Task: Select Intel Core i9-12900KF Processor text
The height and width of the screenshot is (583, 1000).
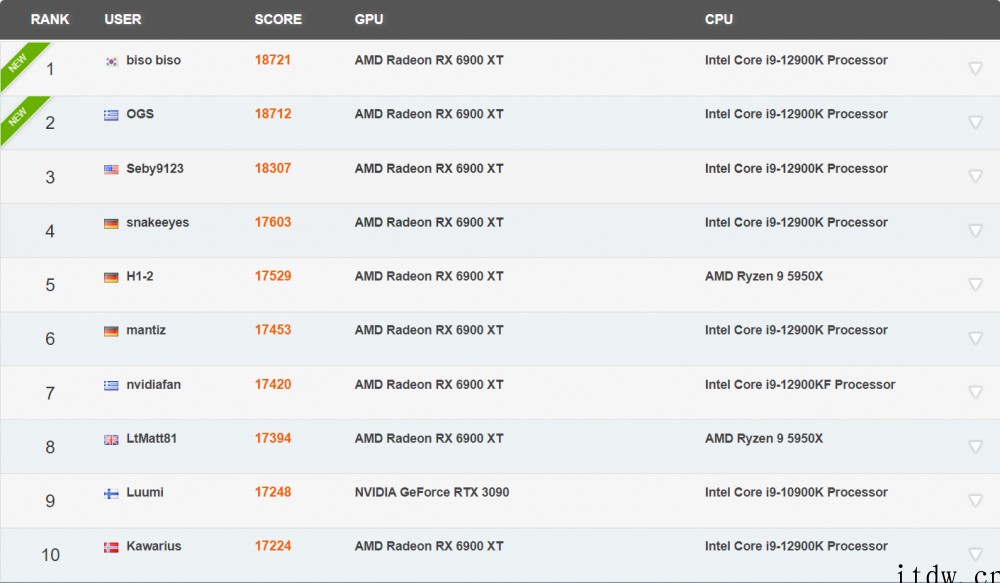Action: click(800, 384)
